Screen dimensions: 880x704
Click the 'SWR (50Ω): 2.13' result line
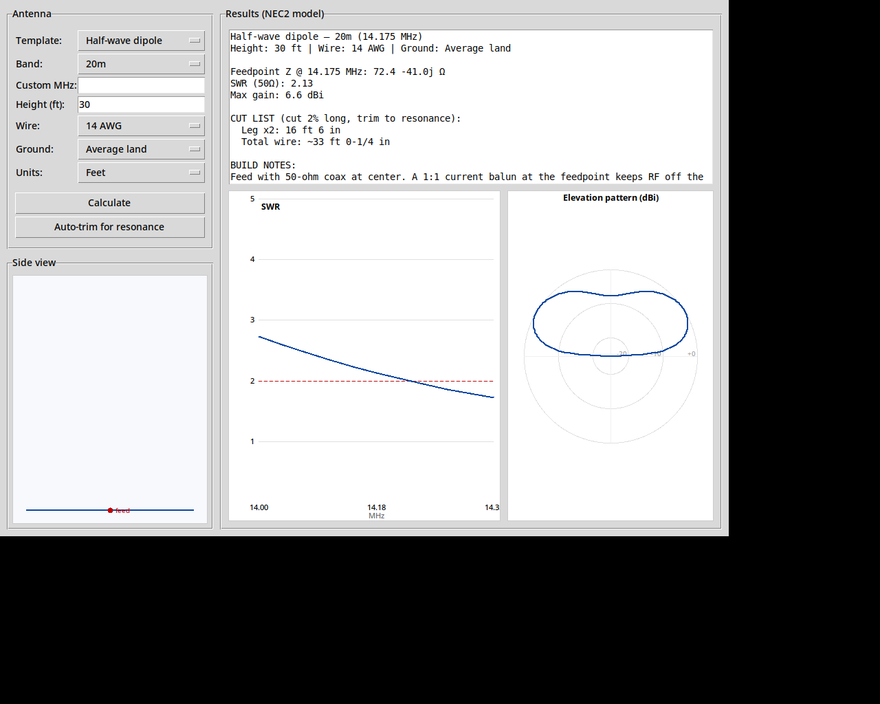(x=272, y=84)
